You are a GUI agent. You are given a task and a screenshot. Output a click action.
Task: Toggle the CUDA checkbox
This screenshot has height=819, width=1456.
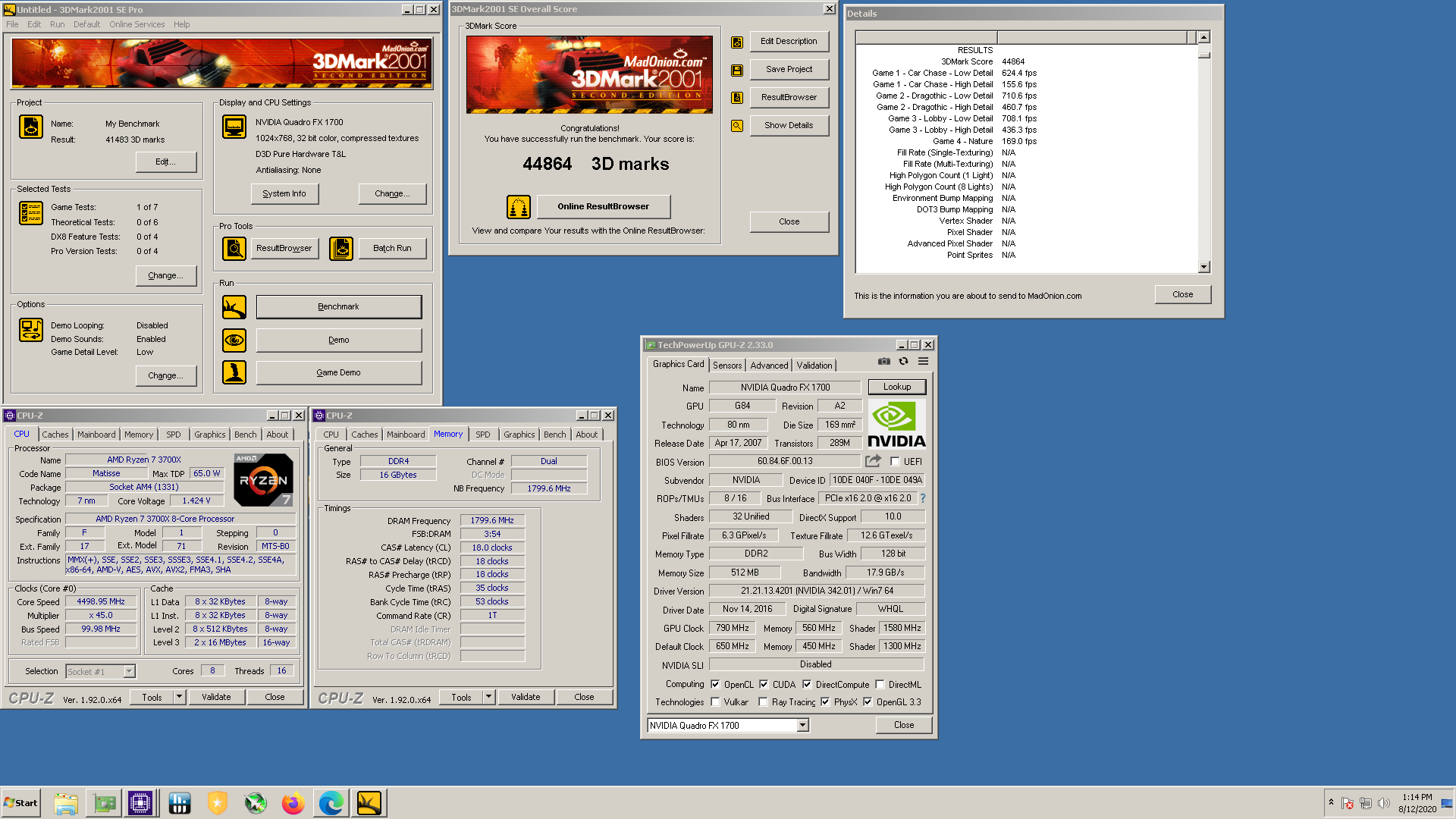[x=764, y=684]
